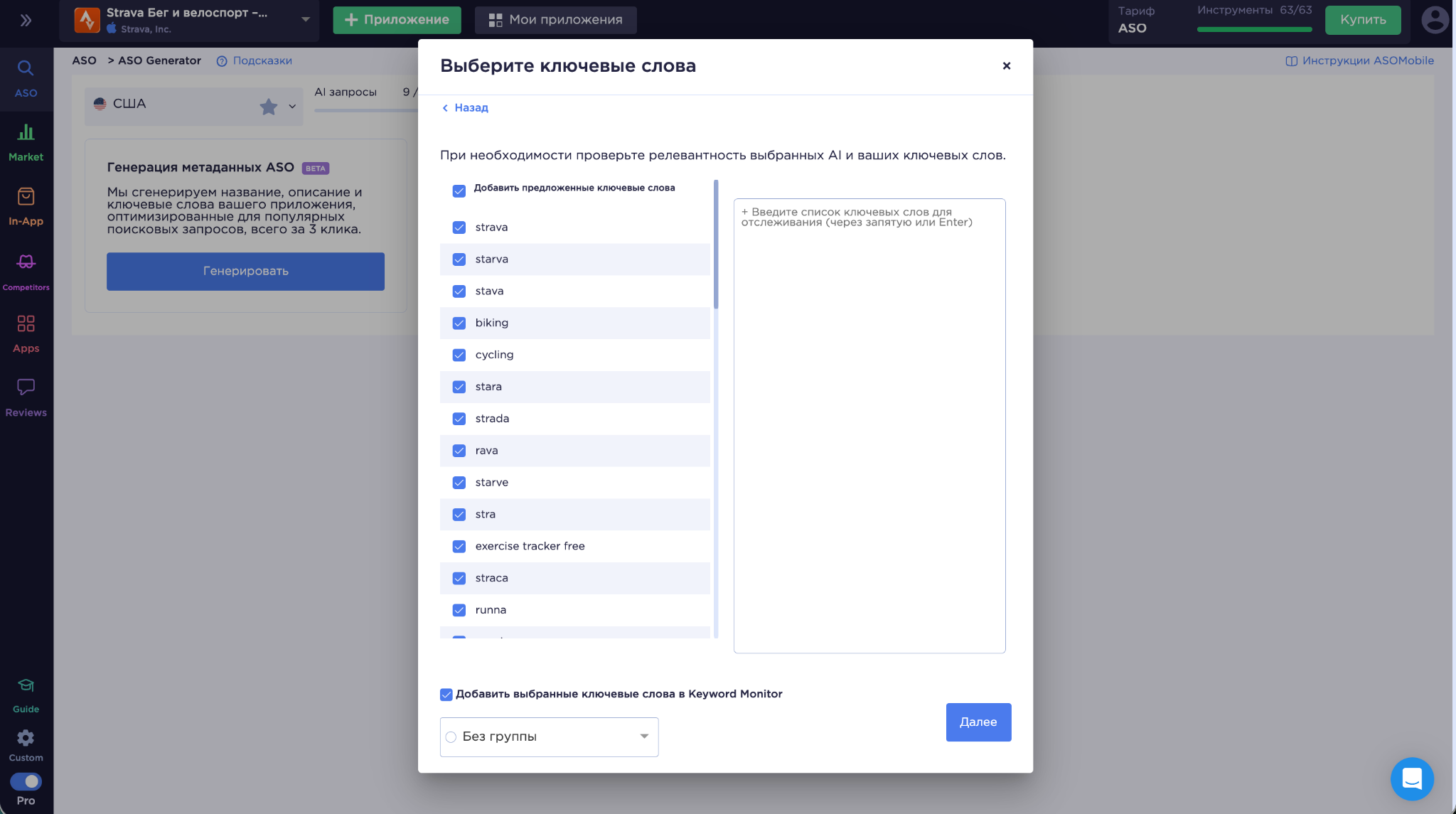Uncheck the stara keyword checkbox
The width and height of the screenshot is (1456, 814).
(x=459, y=387)
